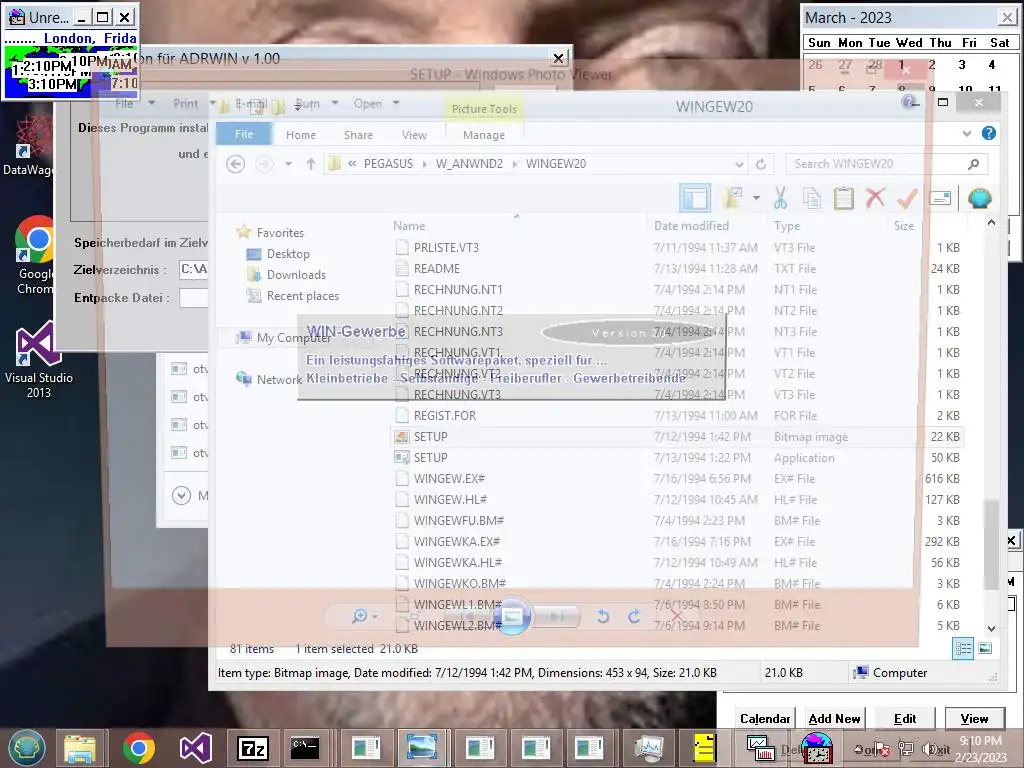This screenshot has width=1024, height=768.
Task: Select the REGIST.FOR file
Action: click(x=445, y=415)
